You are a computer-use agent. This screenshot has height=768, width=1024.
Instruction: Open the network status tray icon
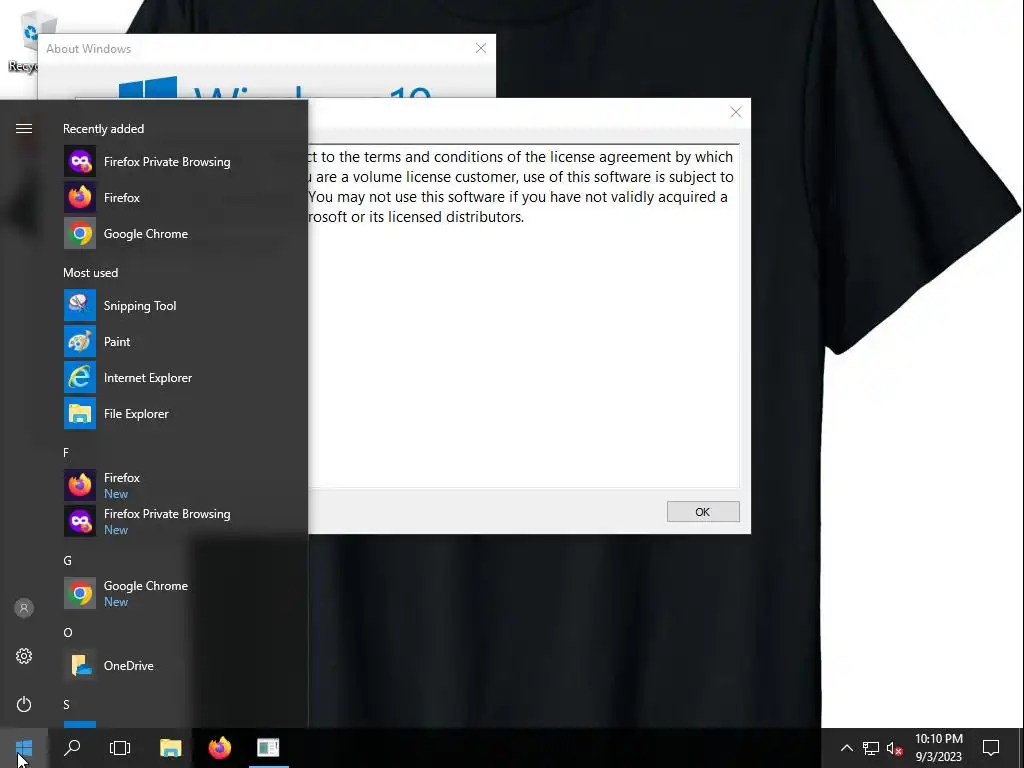(871, 748)
